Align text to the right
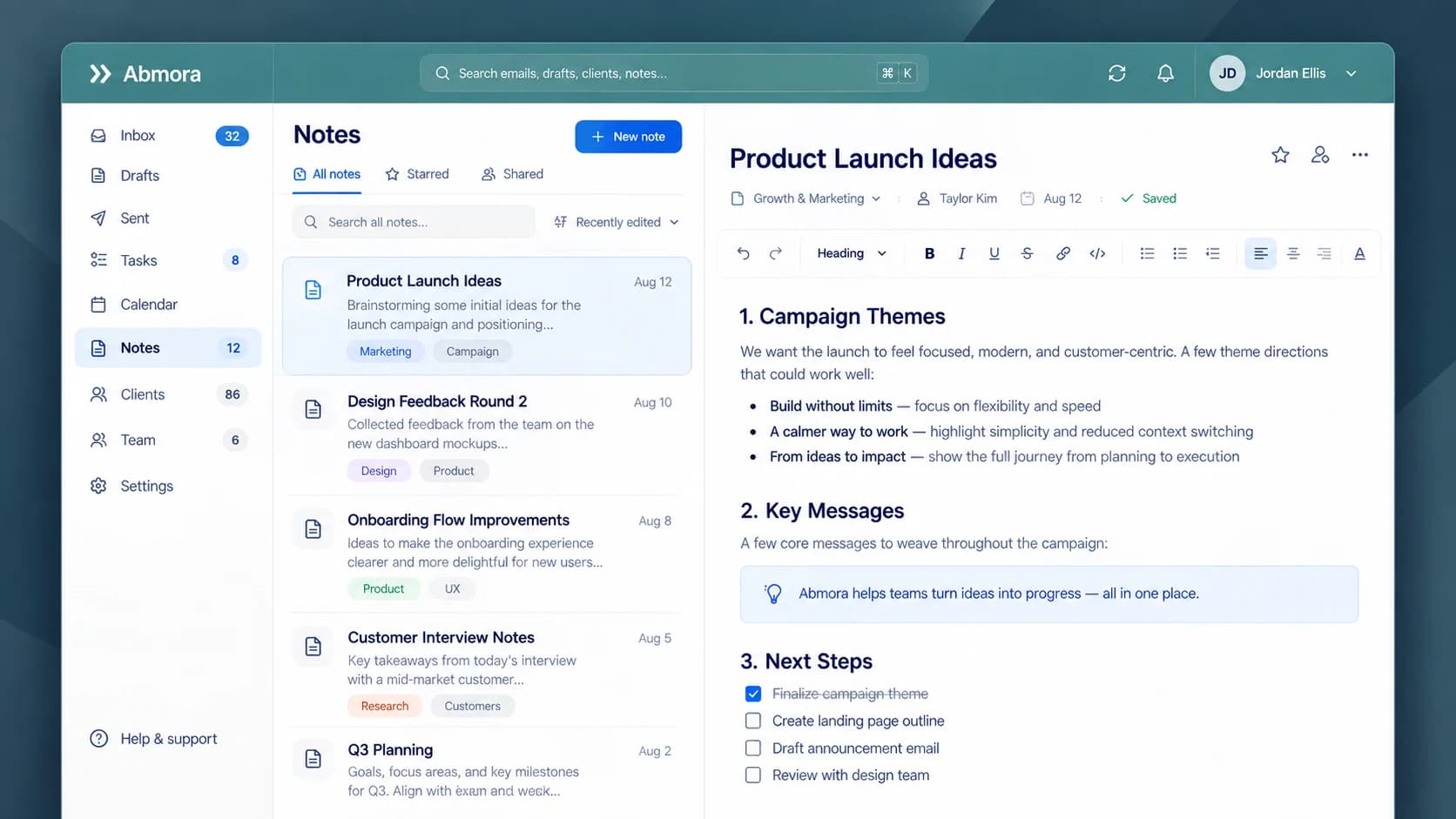This screenshot has height=819, width=1456. tap(1325, 253)
